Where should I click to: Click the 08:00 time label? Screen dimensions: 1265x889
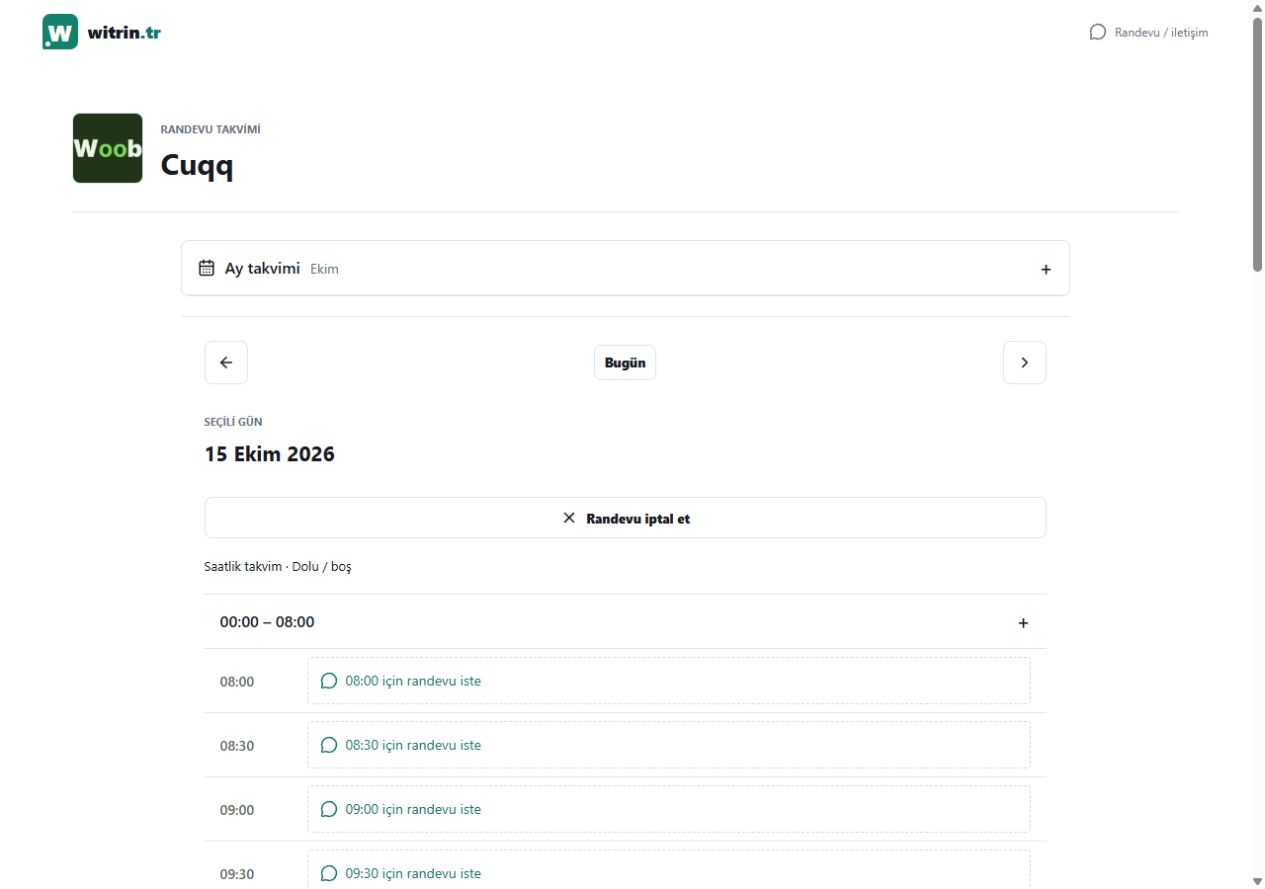click(x=237, y=682)
